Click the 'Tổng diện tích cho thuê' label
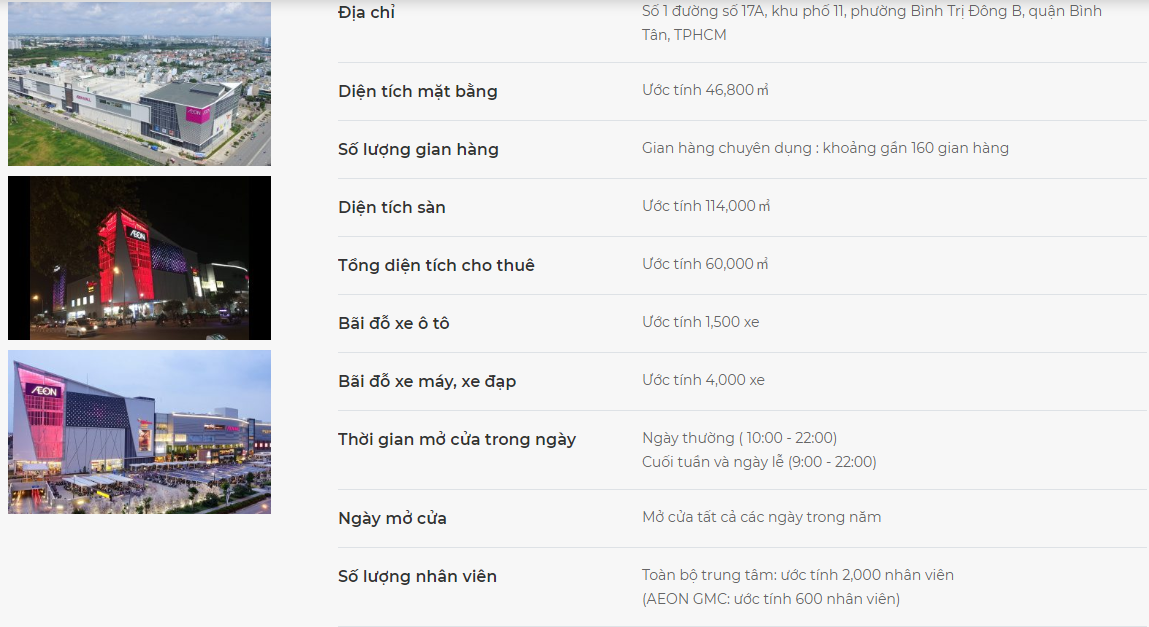 click(x=436, y=265)
